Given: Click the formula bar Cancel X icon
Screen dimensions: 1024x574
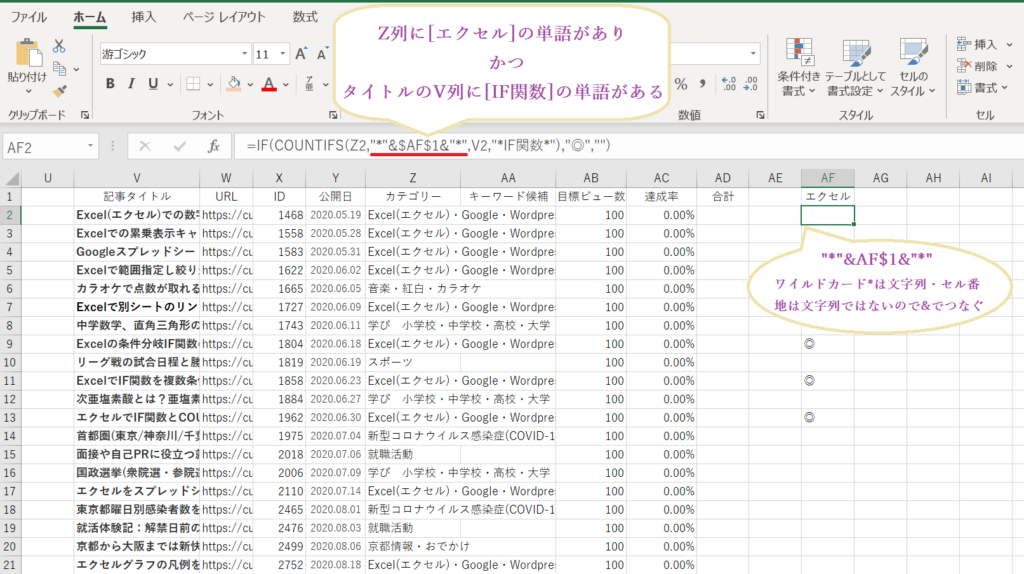Looking at the screenshot, I should 145,146.
